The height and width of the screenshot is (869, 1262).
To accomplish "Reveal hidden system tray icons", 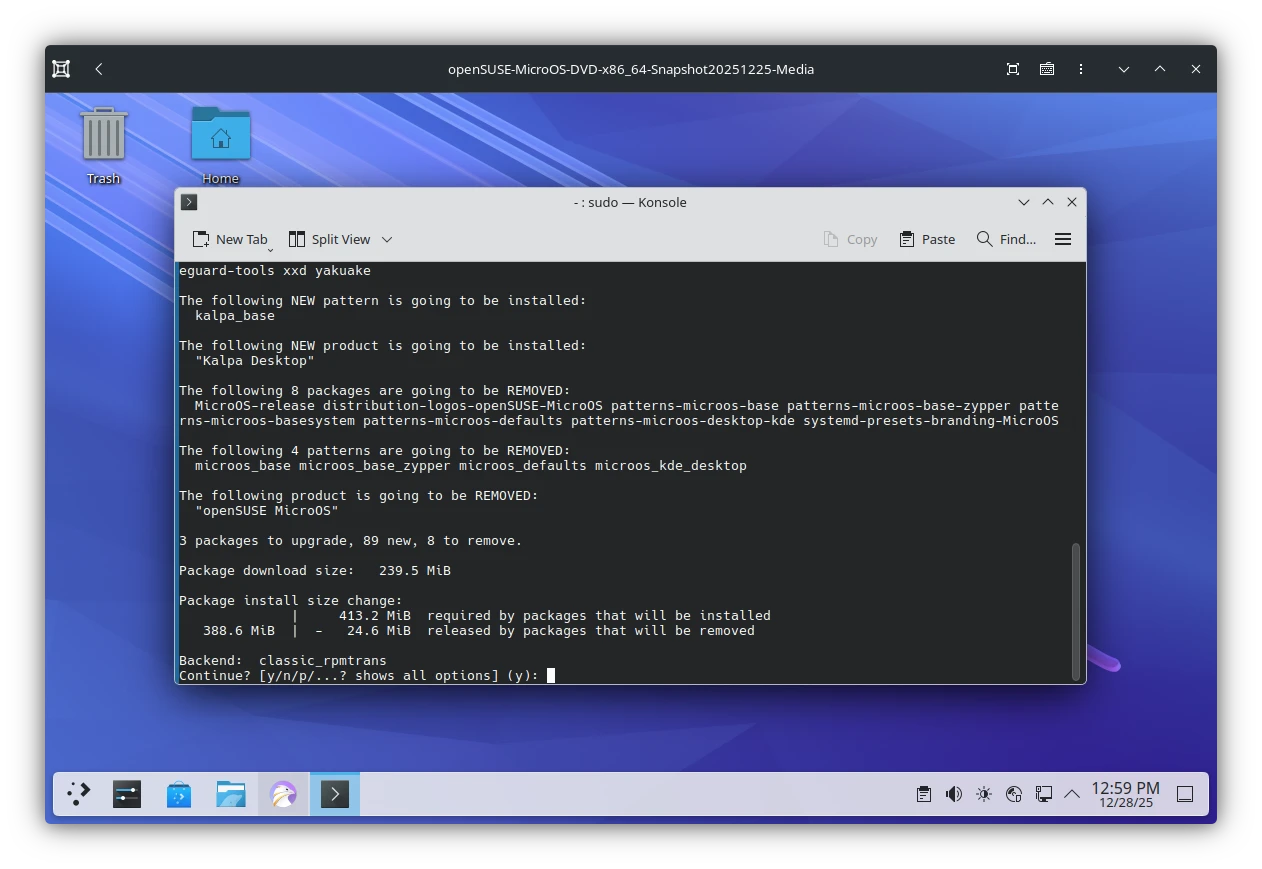I will coord(1071,794).
